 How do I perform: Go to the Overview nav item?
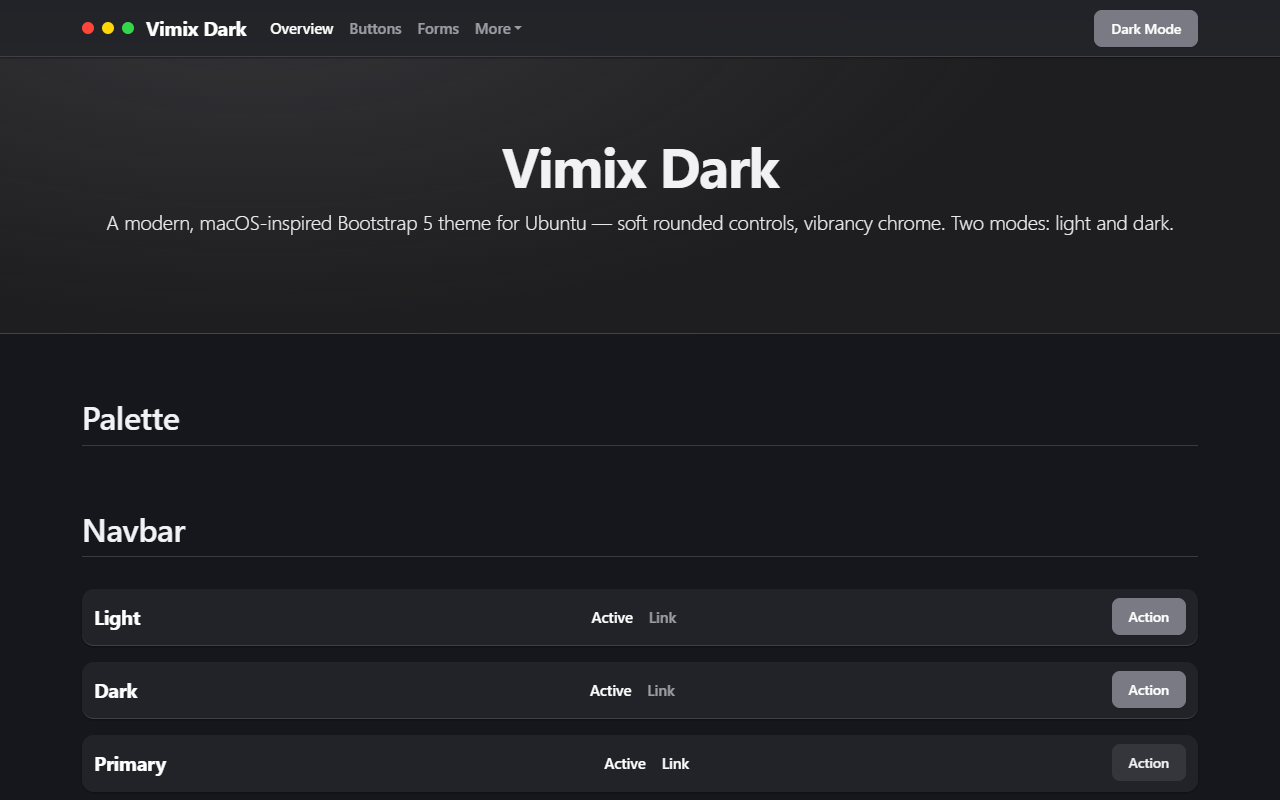(301, 29)
